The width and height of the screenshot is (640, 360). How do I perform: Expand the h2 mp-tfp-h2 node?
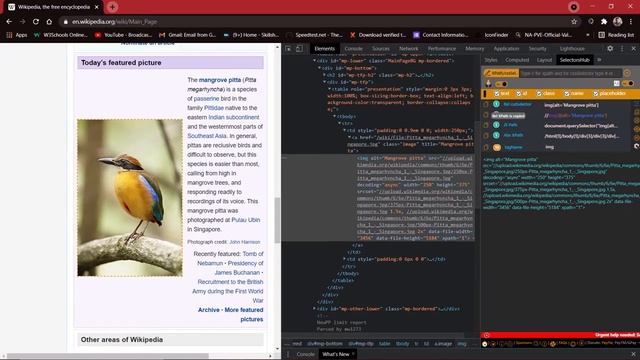click(324, 75)
